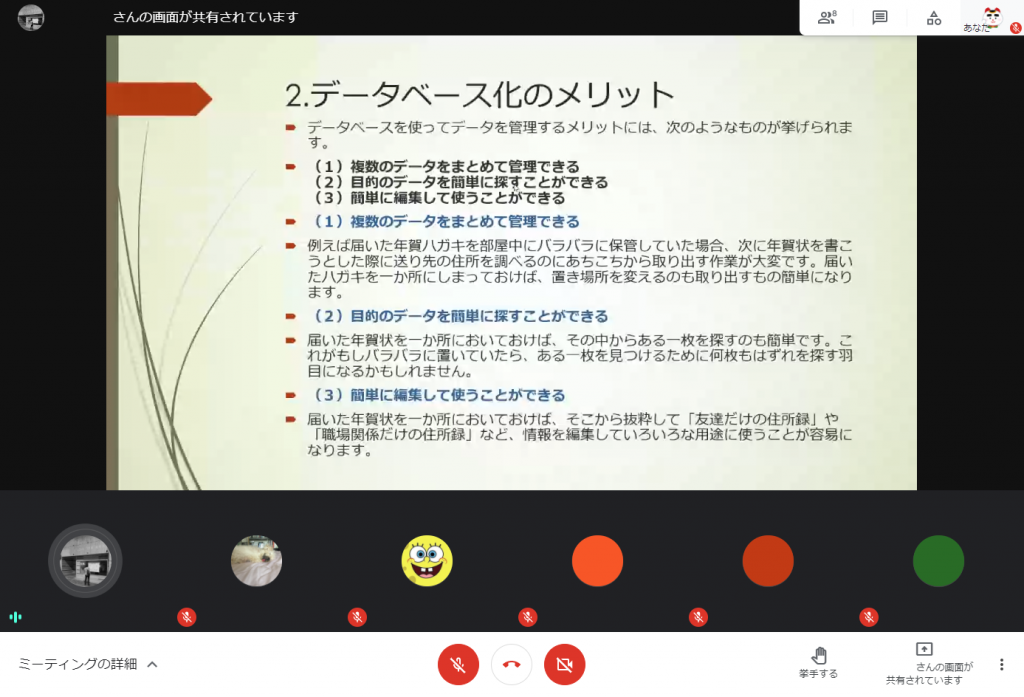
Task: Click the shared slide titled データベース化のメリット
Action: point(511,262)
